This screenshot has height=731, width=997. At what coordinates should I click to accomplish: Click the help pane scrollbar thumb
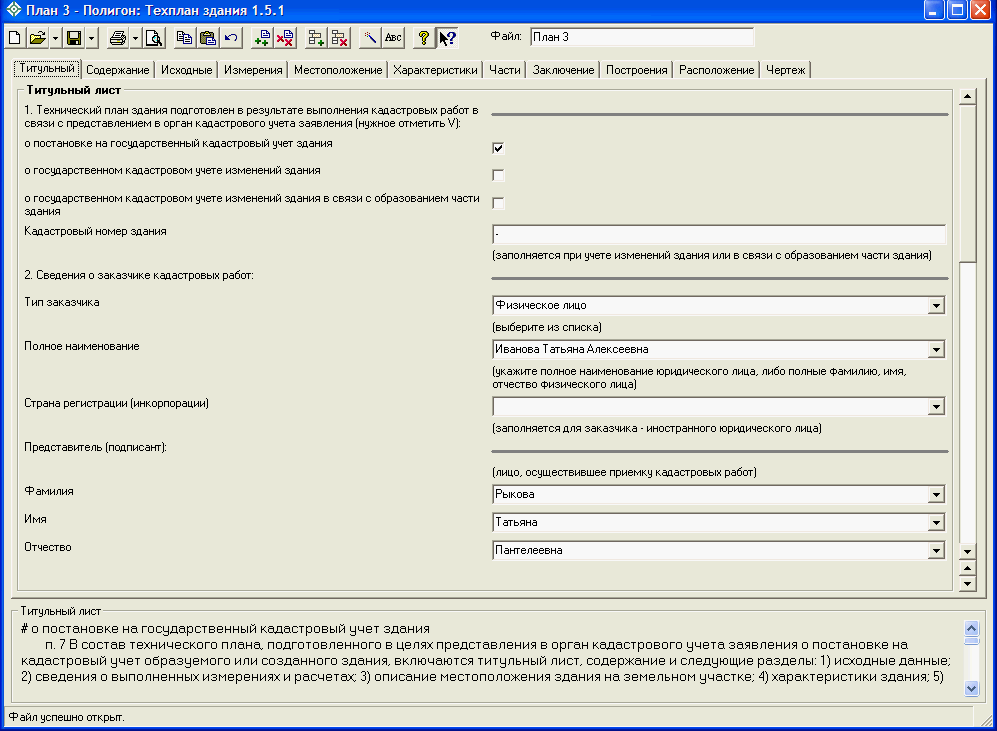click(x=972, y=641)
